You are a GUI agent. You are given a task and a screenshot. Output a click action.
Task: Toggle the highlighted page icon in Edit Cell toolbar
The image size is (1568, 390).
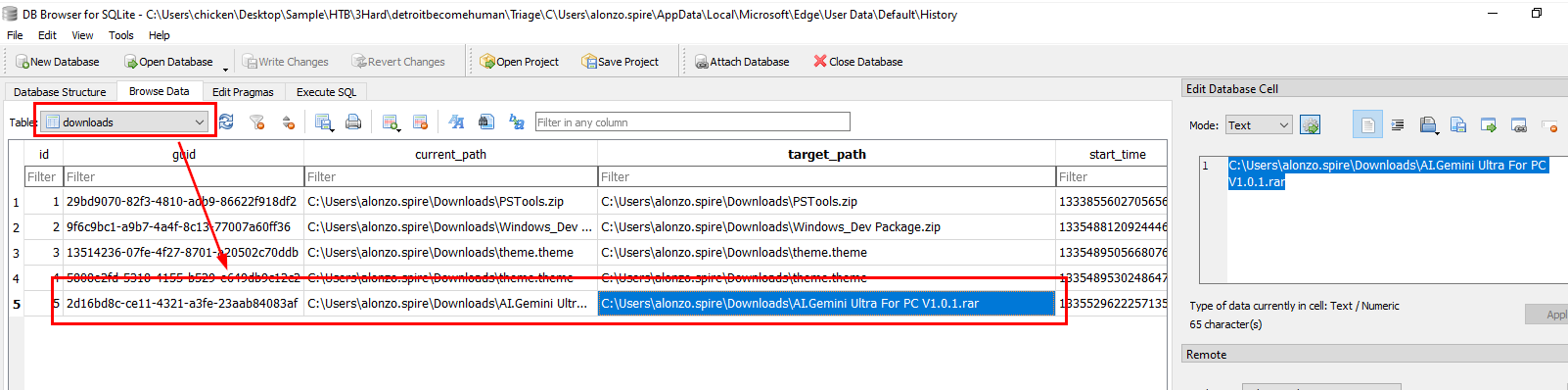1367,124
